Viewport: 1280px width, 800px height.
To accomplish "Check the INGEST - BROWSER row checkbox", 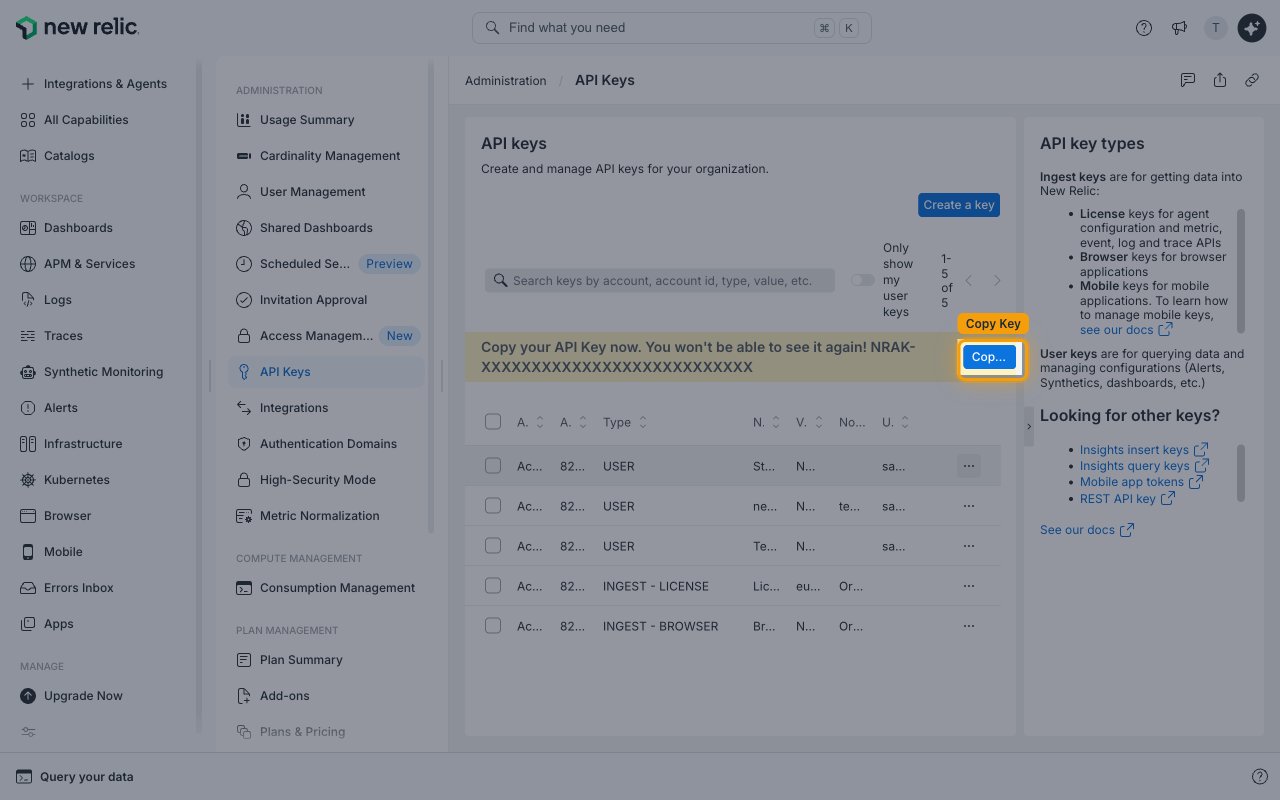I will 493,625.
